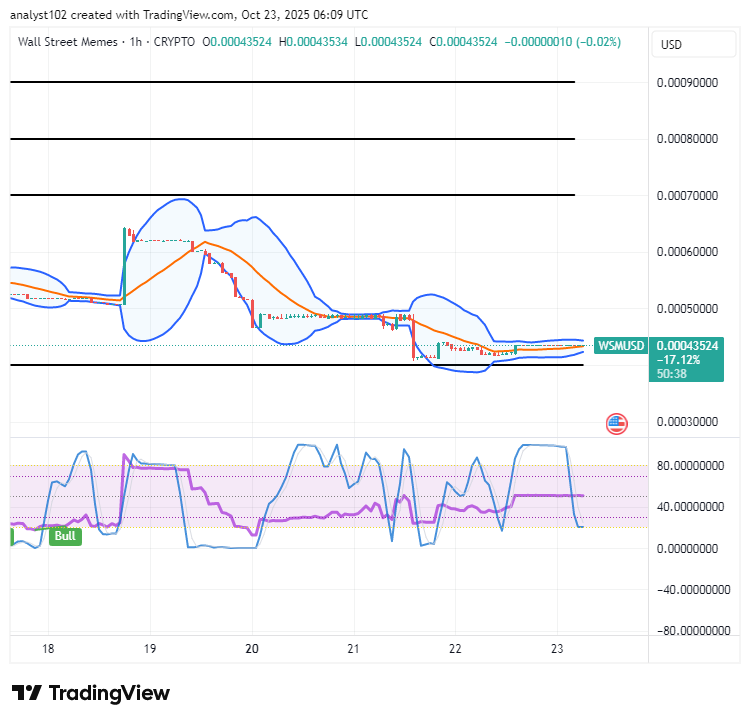The image size is (750, 723).
Task: Click date 21 on the time axis
Action: 353,649
